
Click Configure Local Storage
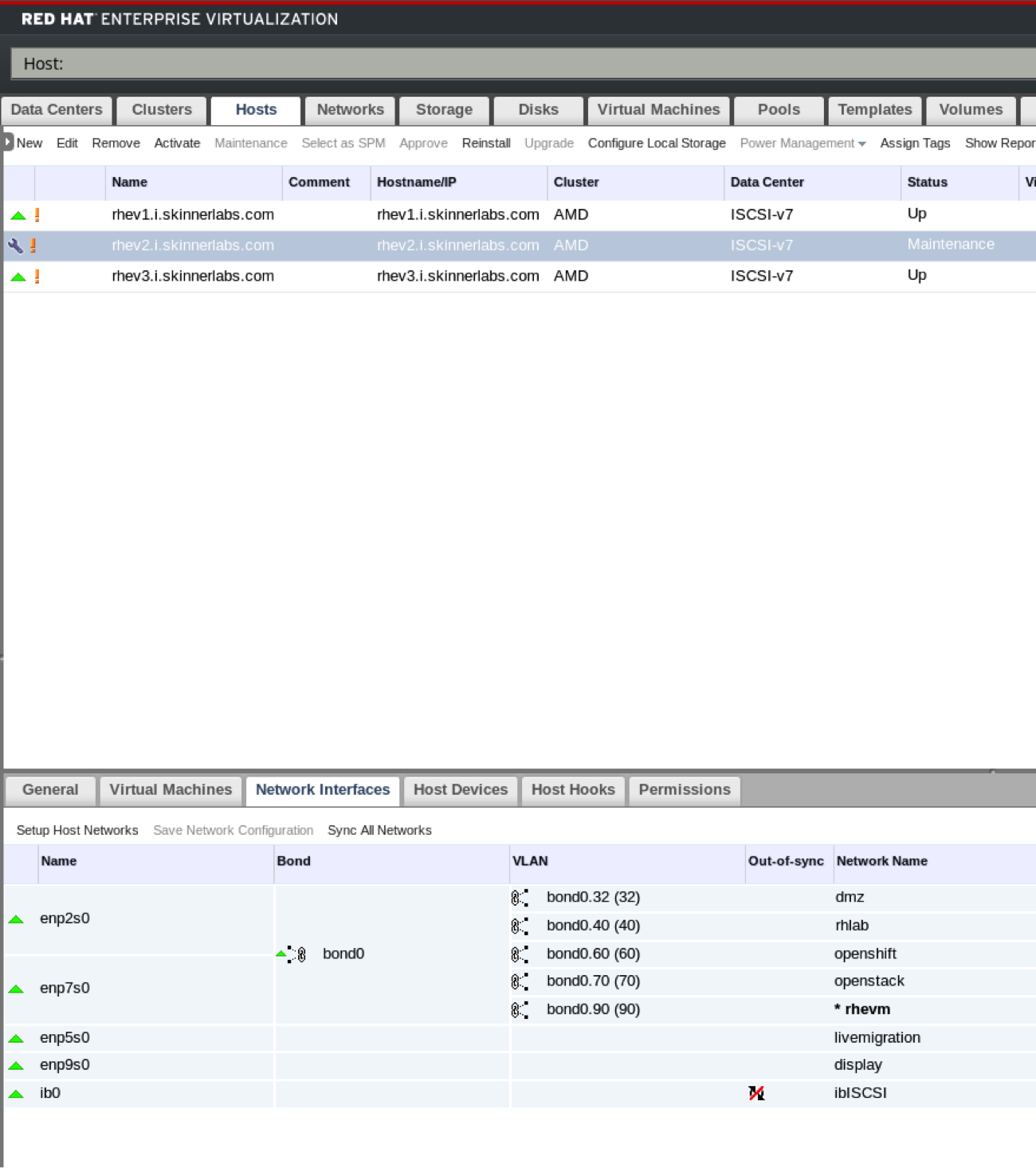coord(657,144)
